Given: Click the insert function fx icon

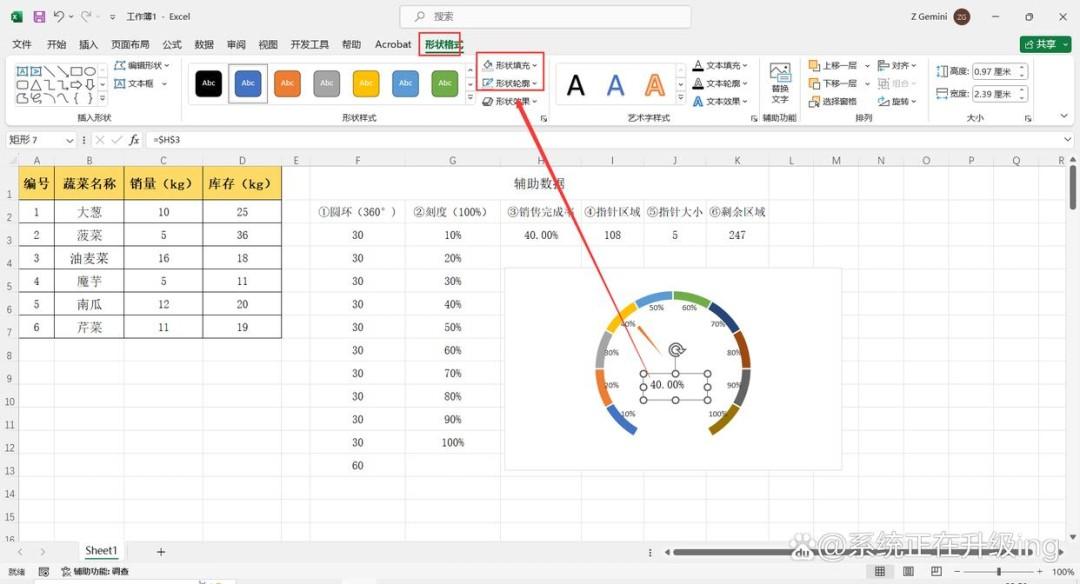Looking at the screenshot, I should [134, 140].
